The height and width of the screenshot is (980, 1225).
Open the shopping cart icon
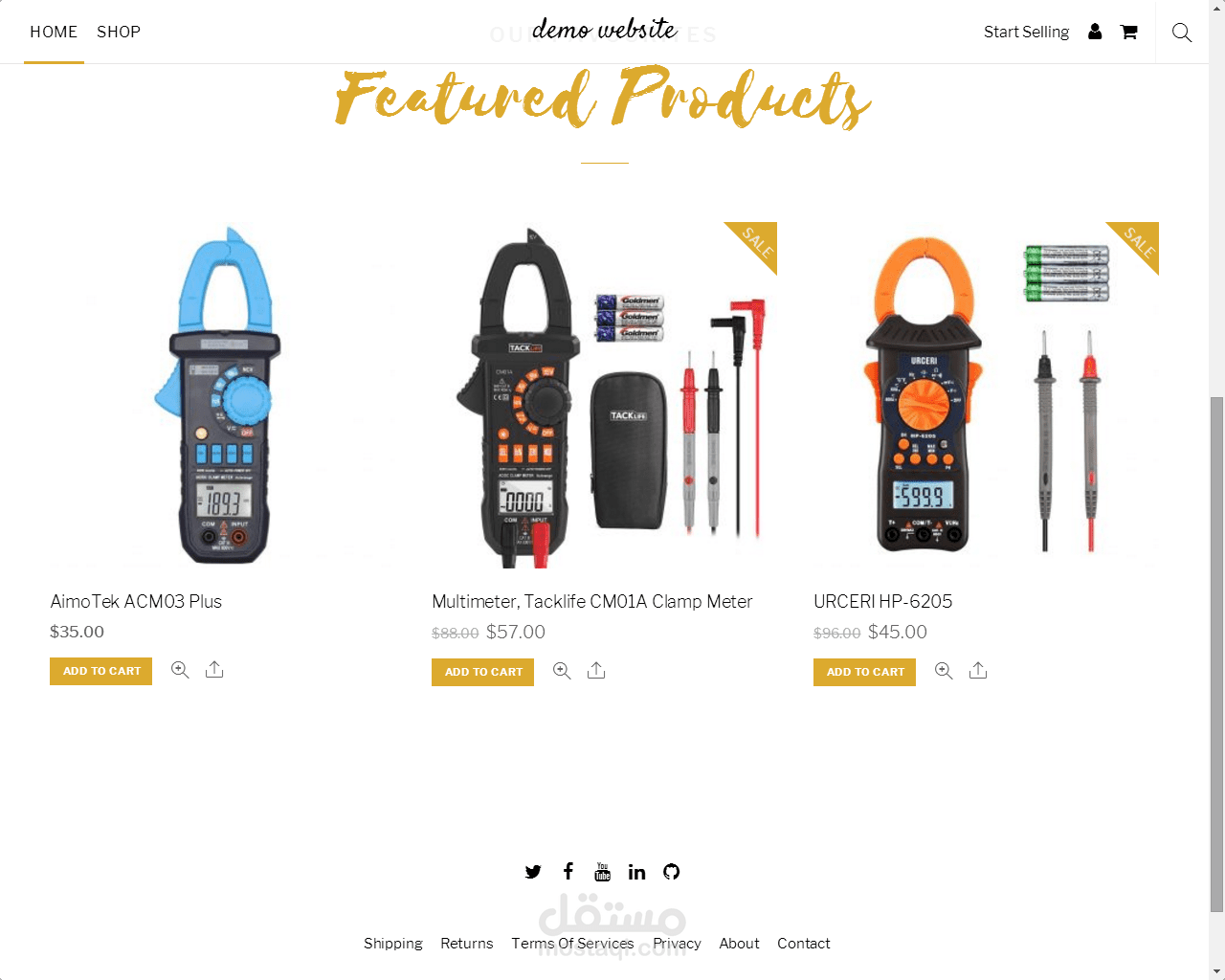[x=1129, y=32]
